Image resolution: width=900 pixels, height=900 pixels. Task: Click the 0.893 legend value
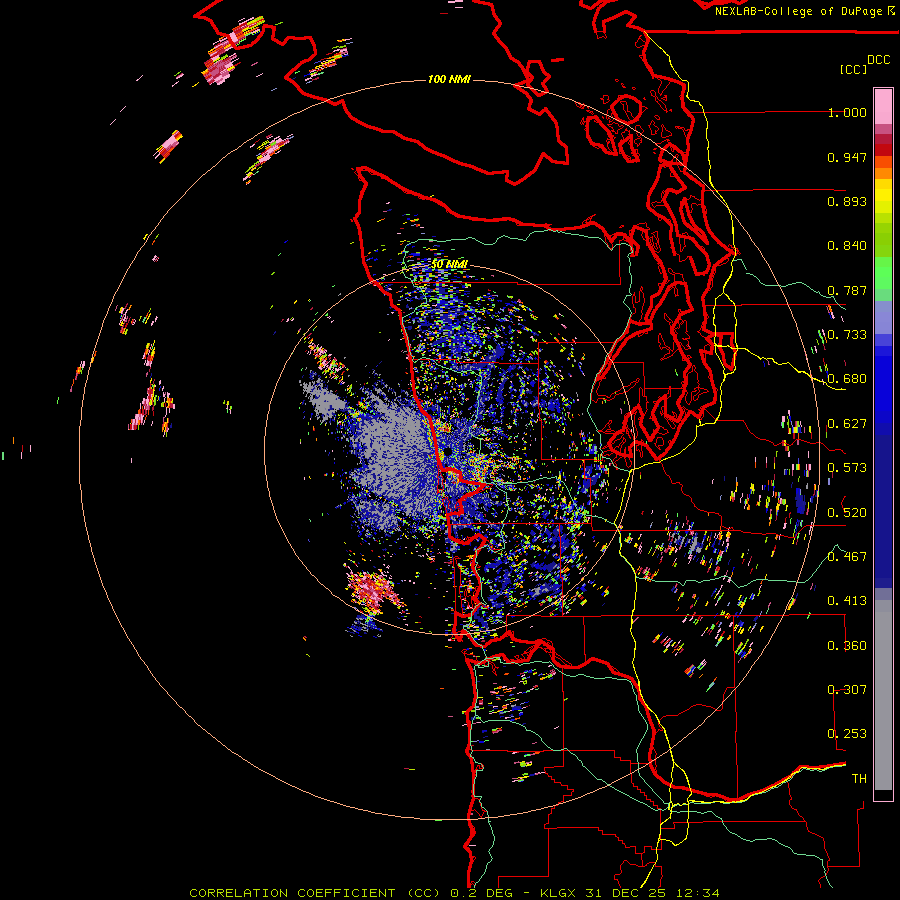tap(847, 201)
